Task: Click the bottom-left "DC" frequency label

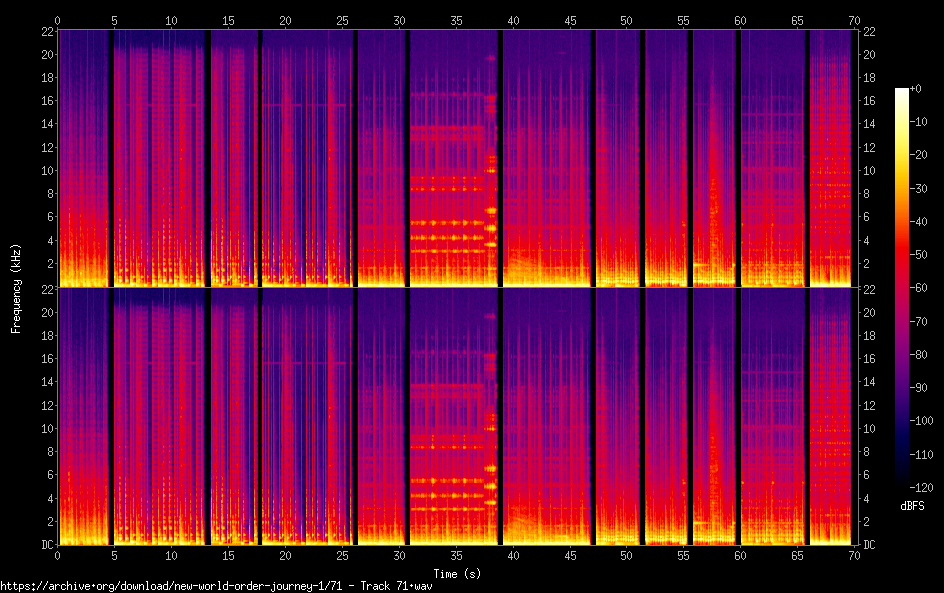Action: pyautogui.click(x=46, y=545)
